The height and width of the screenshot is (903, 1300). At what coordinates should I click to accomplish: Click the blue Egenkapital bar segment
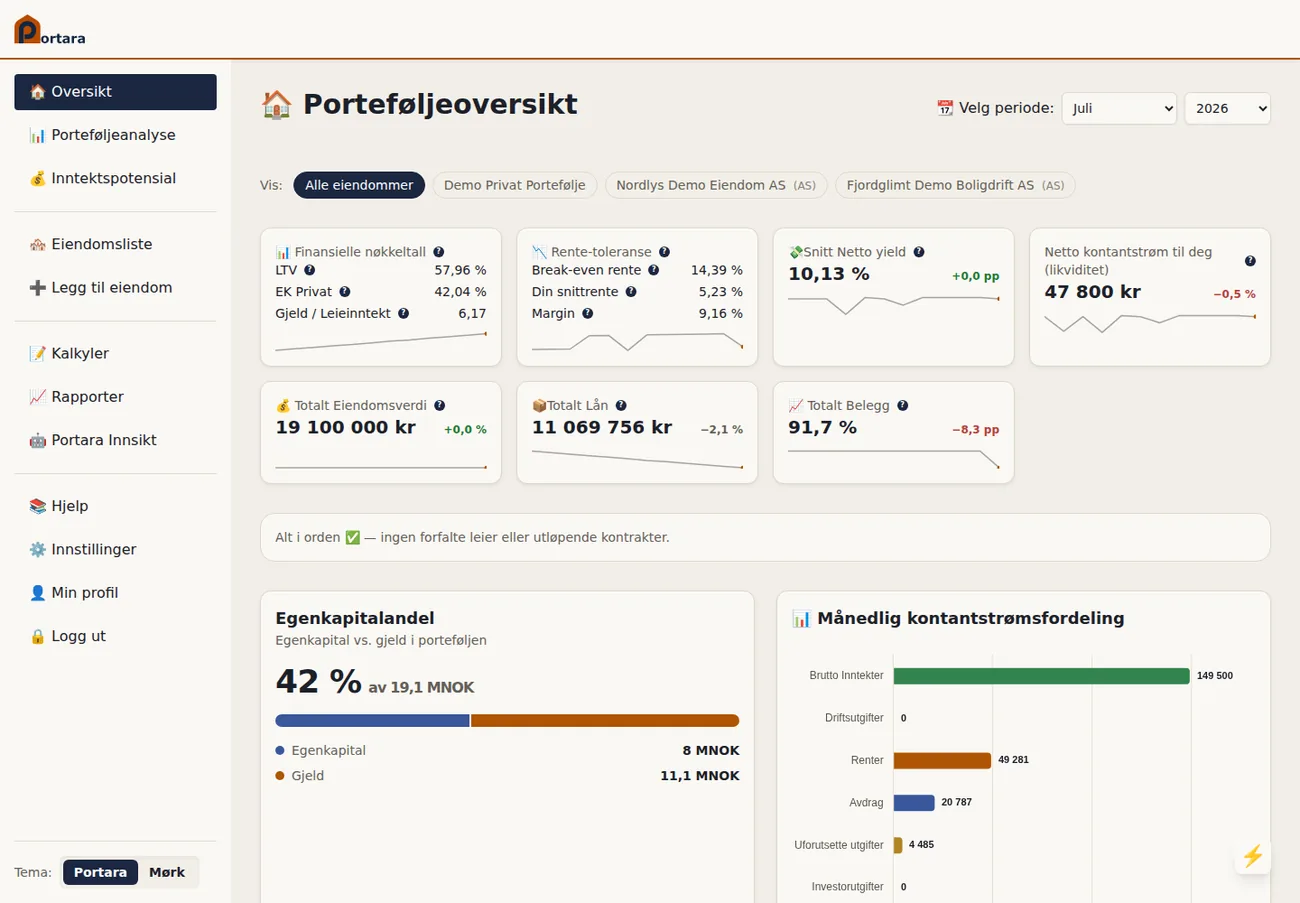[372, 720]
